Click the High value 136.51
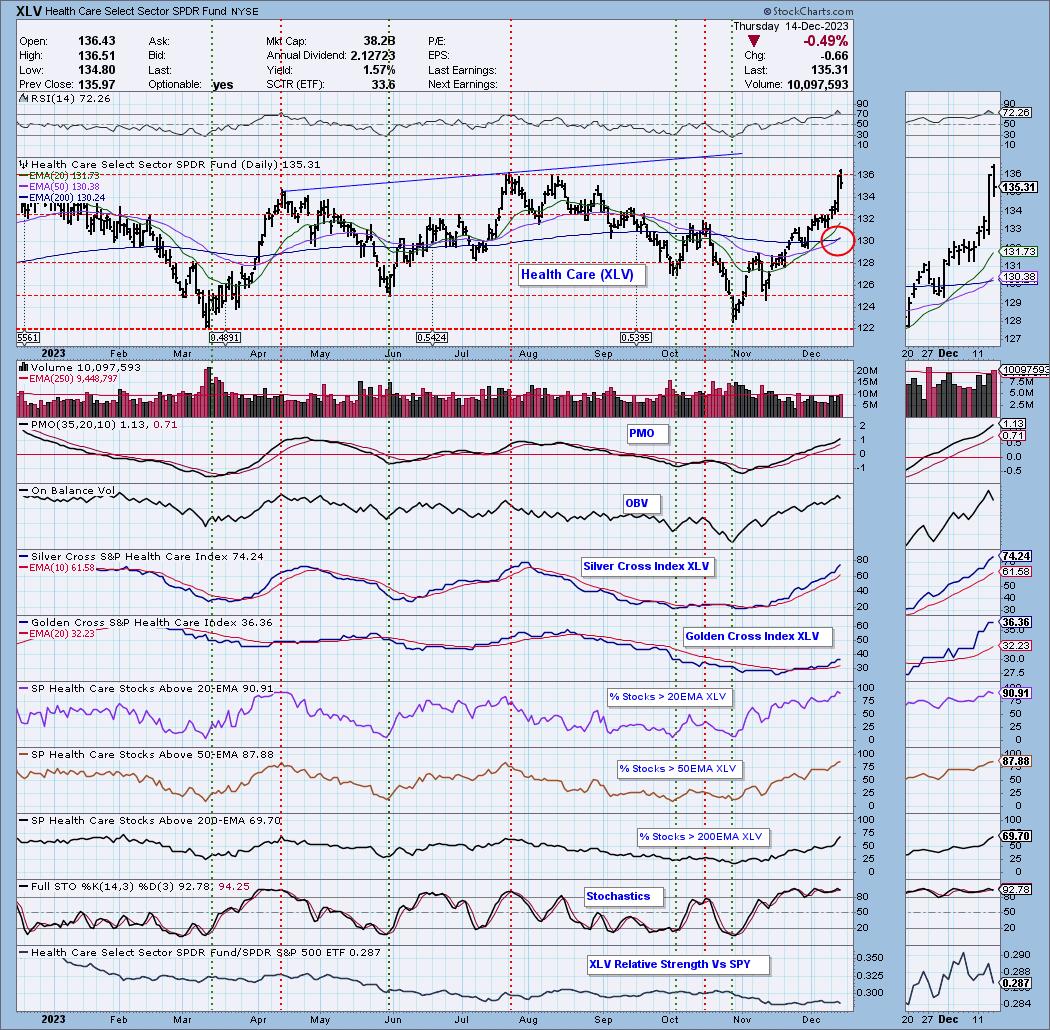Screen dimensions: 1050x1030 pos(96,56)
